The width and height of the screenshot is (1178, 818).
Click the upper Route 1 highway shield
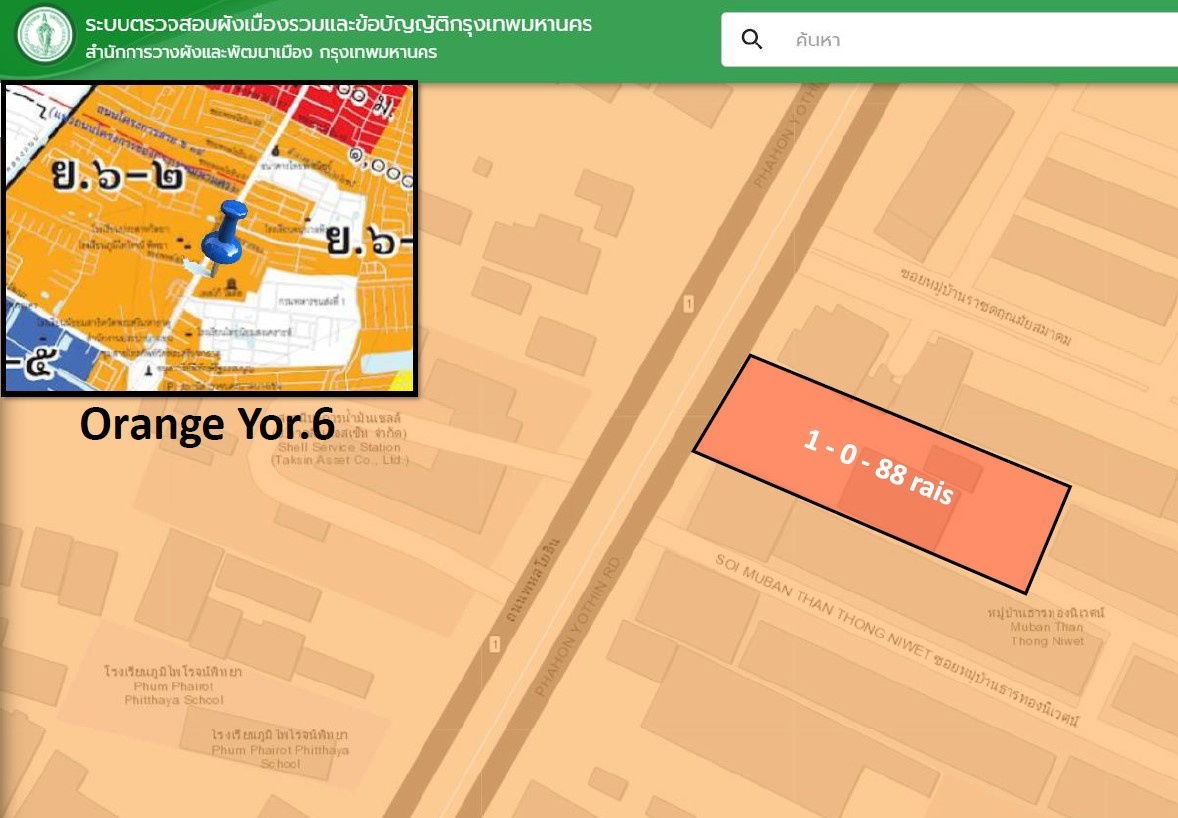pos(688,304)
